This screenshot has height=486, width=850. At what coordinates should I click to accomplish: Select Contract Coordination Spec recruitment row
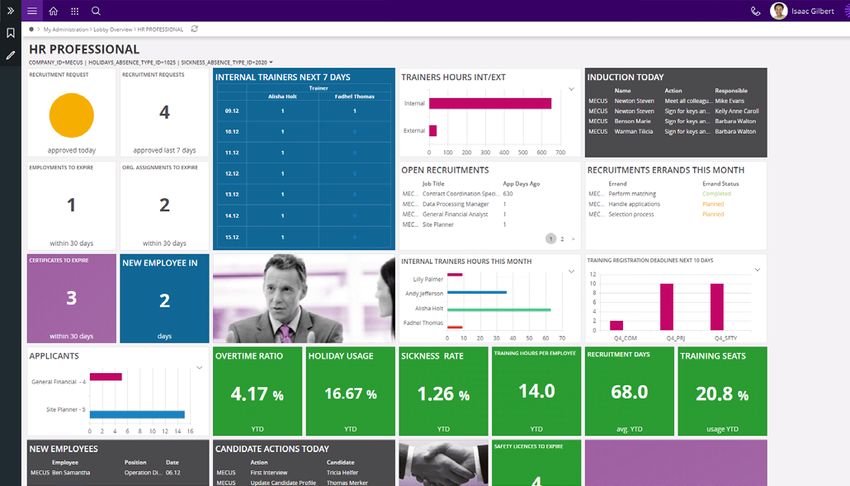488,193
